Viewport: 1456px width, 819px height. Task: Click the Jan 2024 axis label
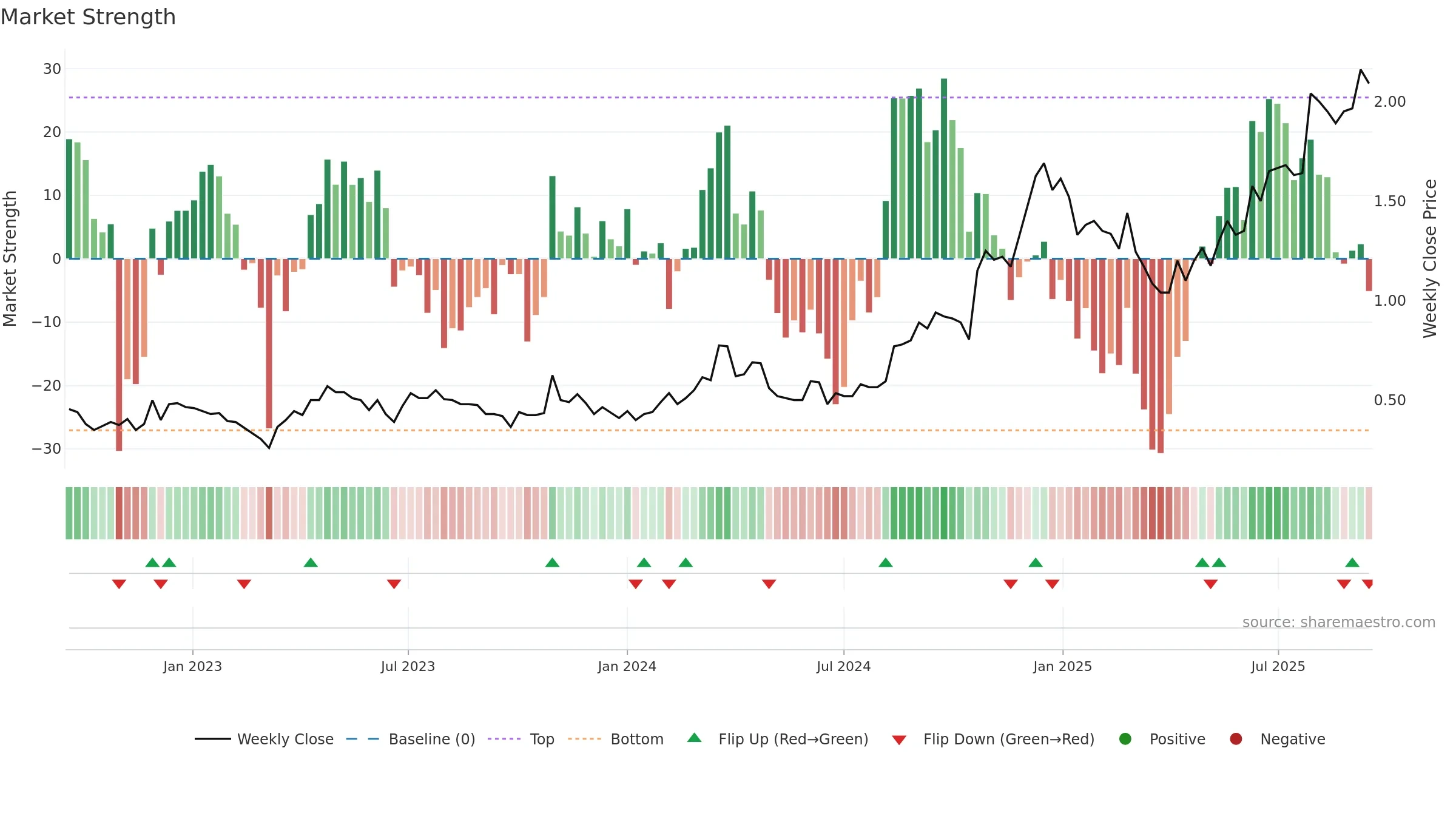[x=627, y=666]
